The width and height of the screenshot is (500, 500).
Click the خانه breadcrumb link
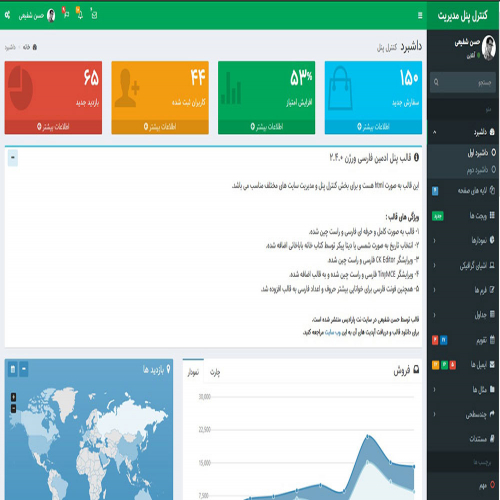30,47
